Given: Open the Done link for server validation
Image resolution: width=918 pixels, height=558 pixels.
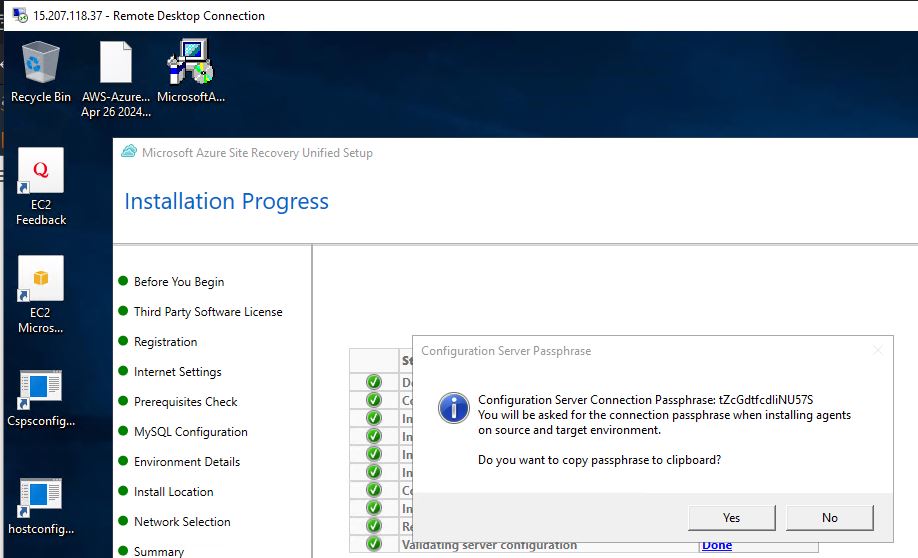Looking at the screenshot, I should pos(716,545).
